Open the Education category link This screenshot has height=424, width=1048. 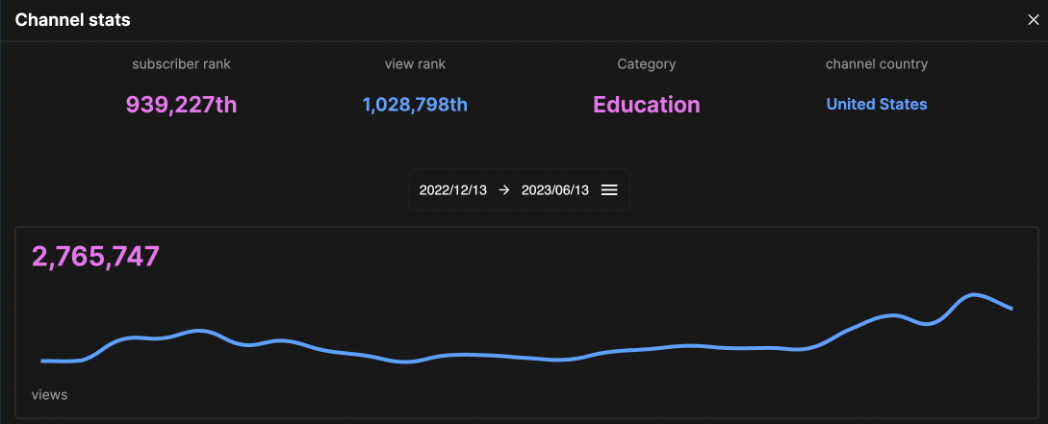[x=646, y=105]
